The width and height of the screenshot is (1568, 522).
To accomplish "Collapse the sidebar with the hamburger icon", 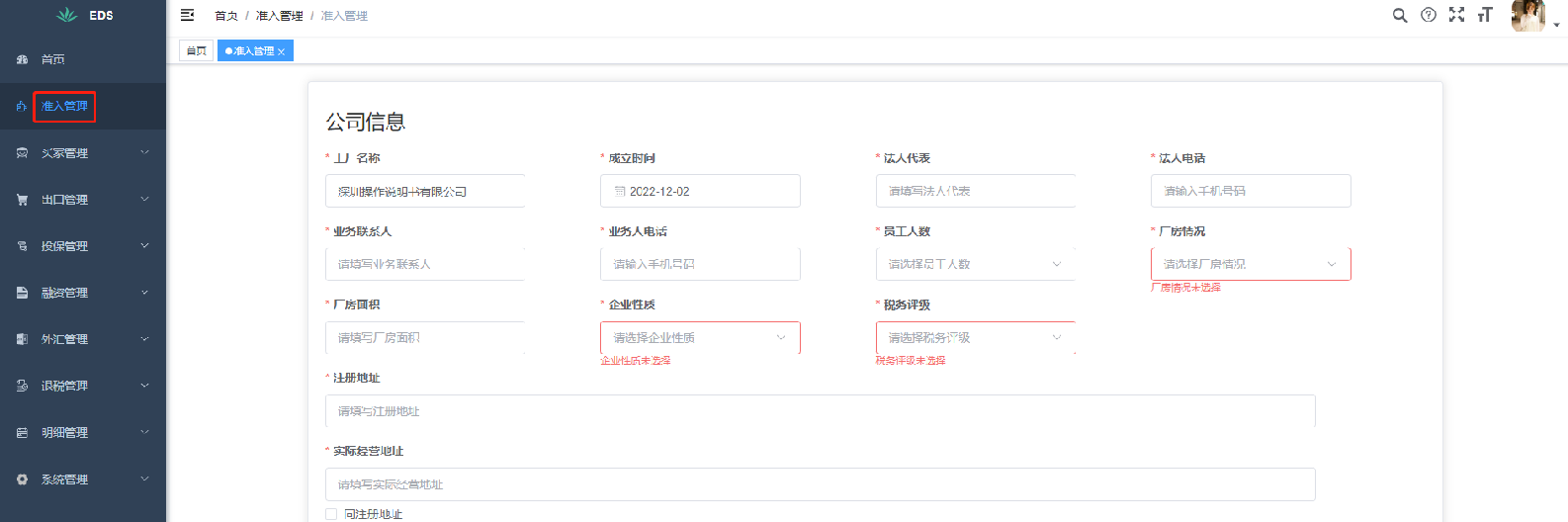I will (x=188, y=15).
